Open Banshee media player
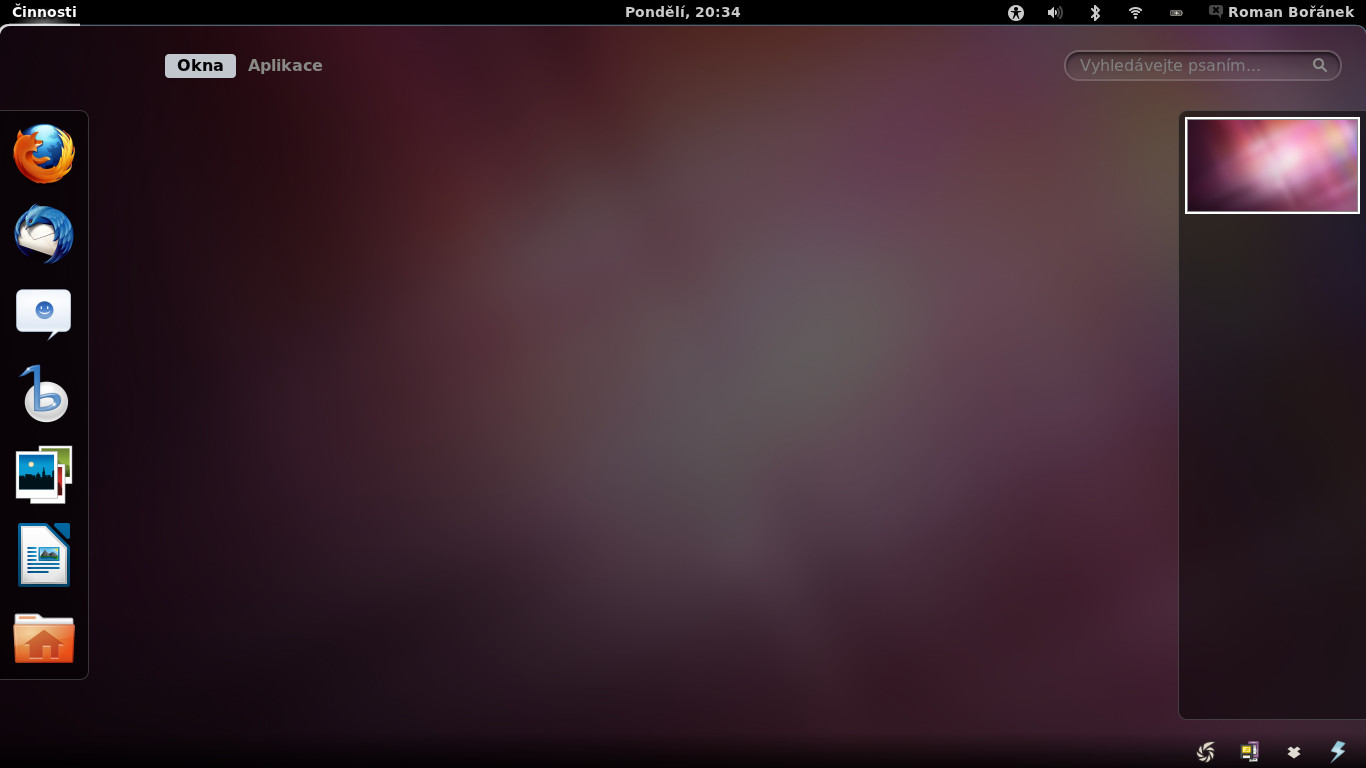This screenshot has height=768, width=1366. pyautogui.click(x=44, y=395)
